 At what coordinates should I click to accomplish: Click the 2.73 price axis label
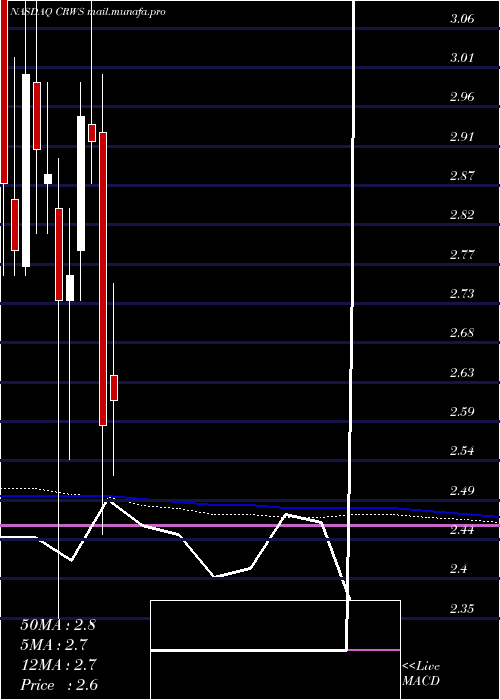[x=462, y=294]
